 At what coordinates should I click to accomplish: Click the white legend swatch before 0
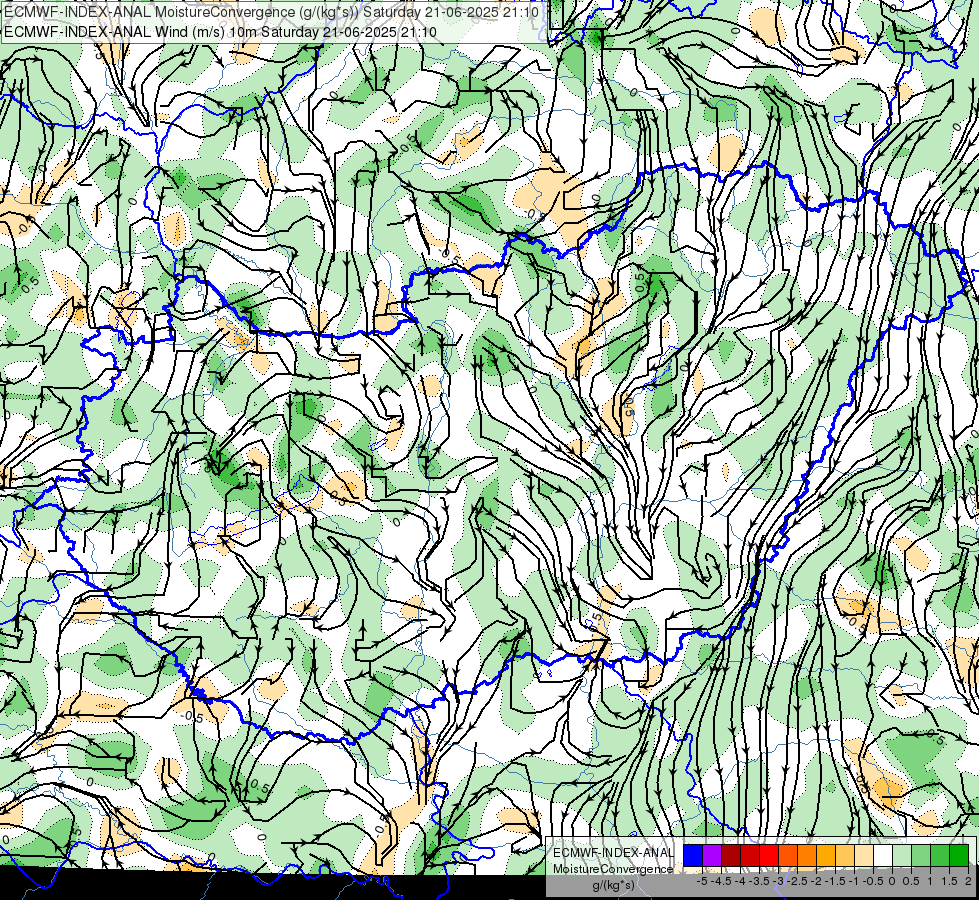883,855
